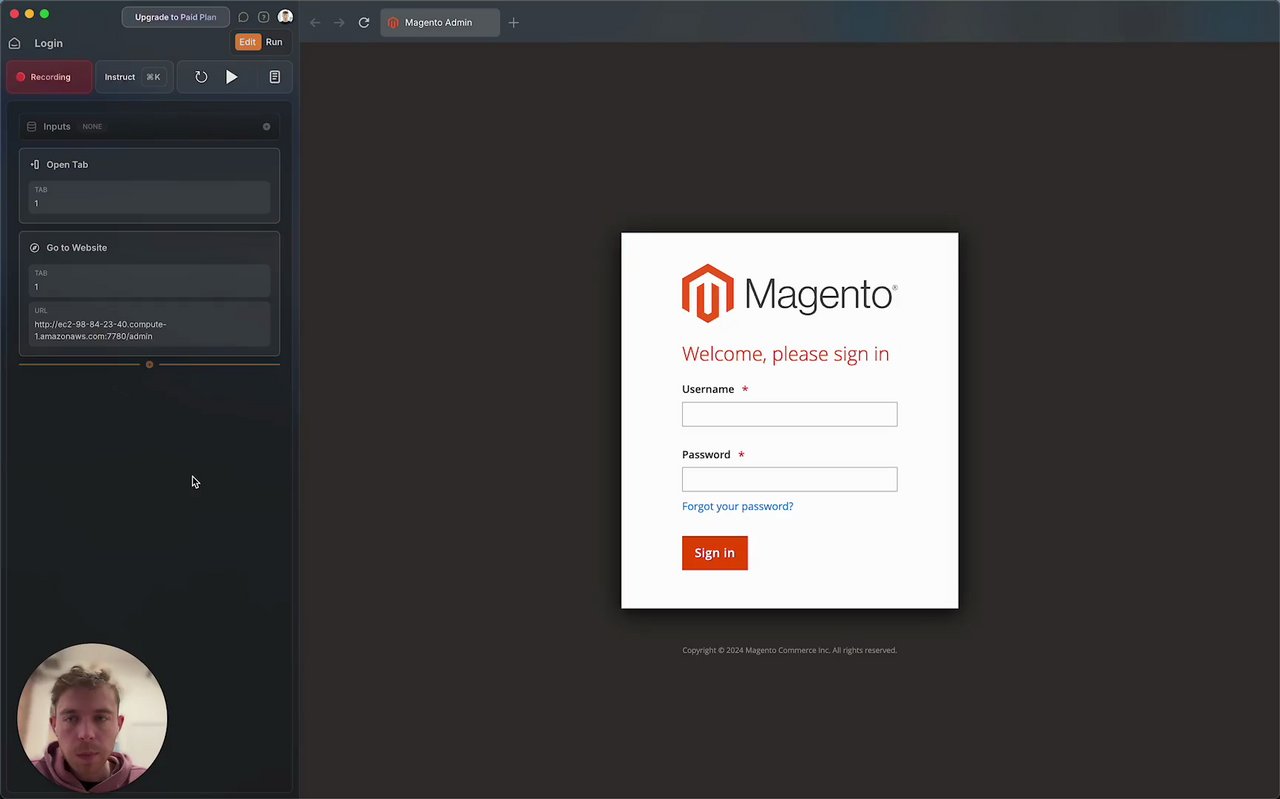1280x799 pixels.
Task: Focus the Password input field
Action: [x=789, y=479]
